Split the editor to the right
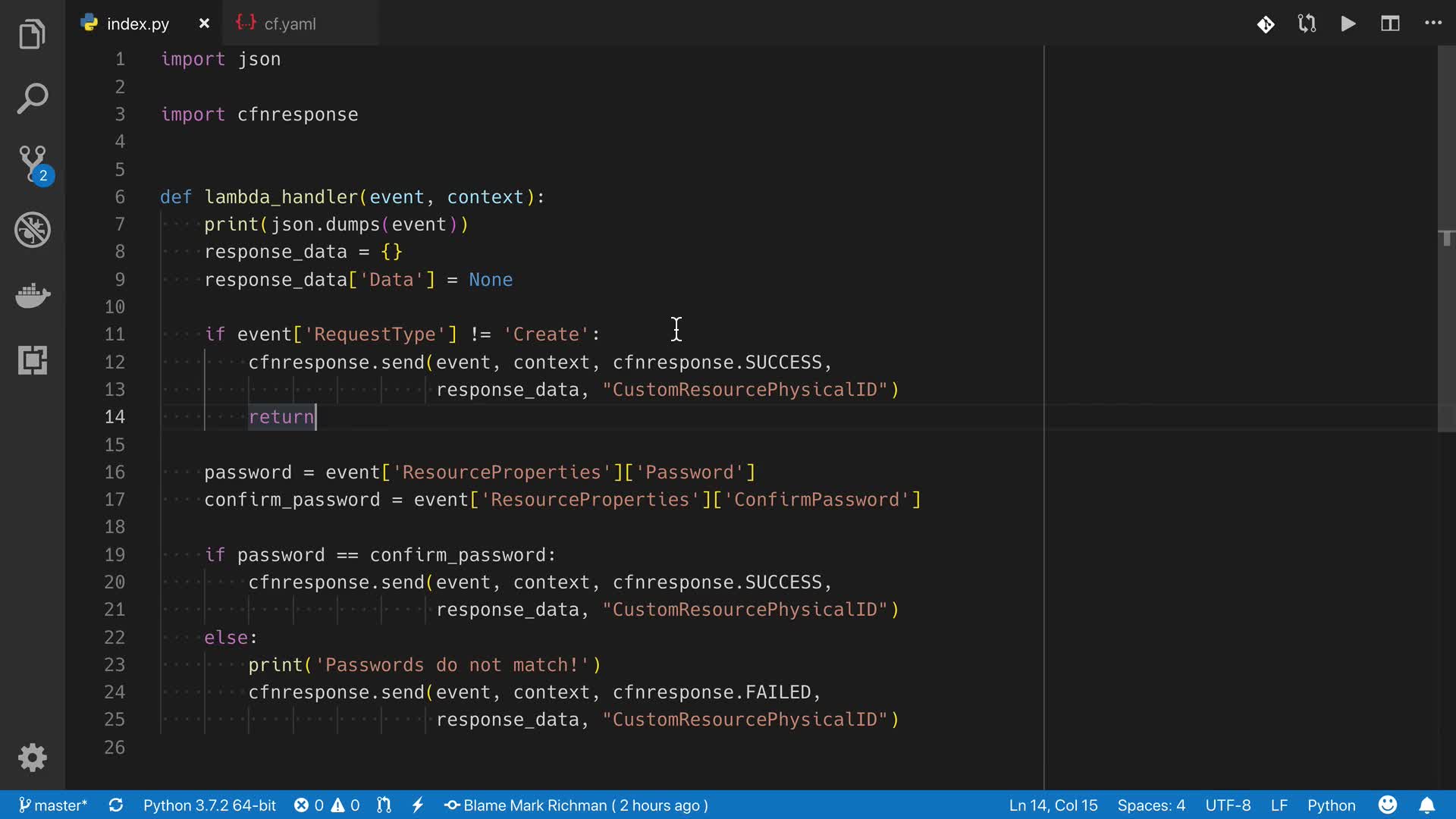This screenshot has width=1456, height=819. point(1390,24)
